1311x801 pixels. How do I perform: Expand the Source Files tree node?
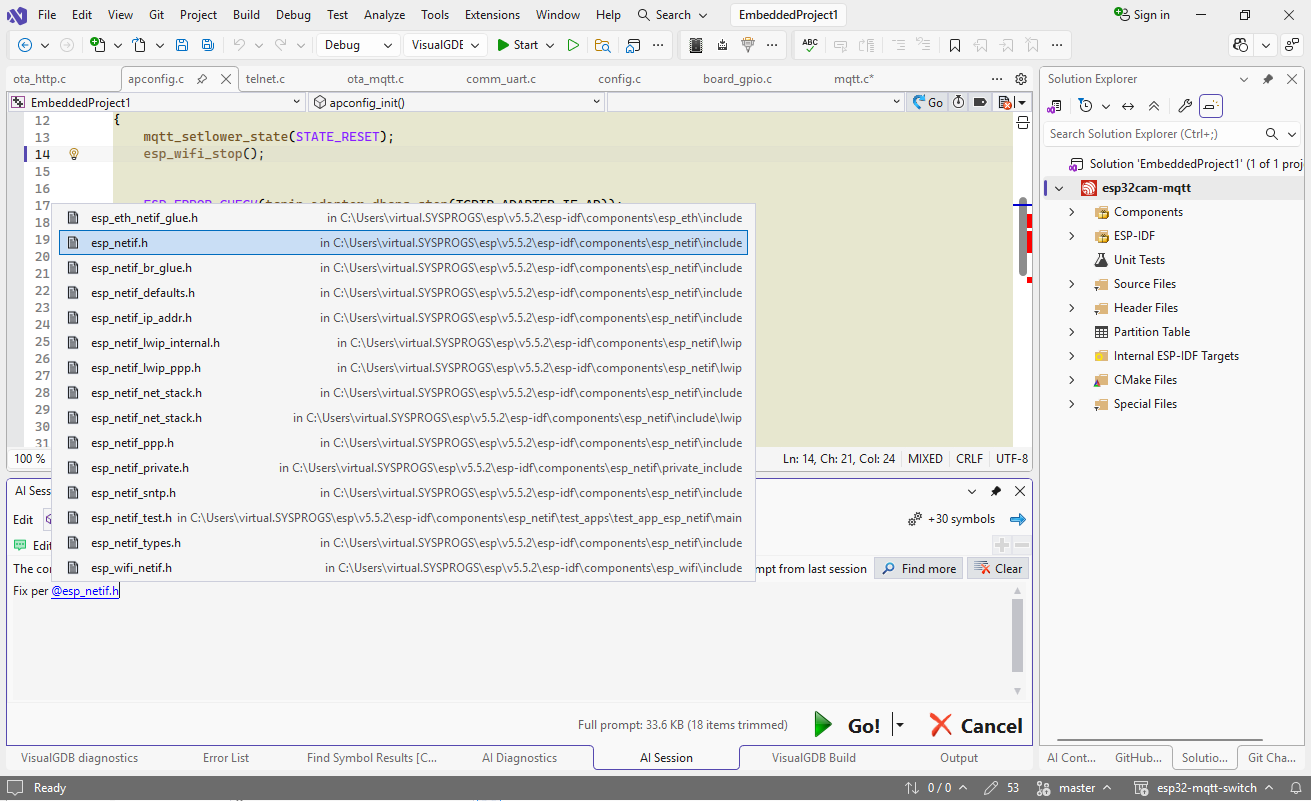click(1072, 284)
